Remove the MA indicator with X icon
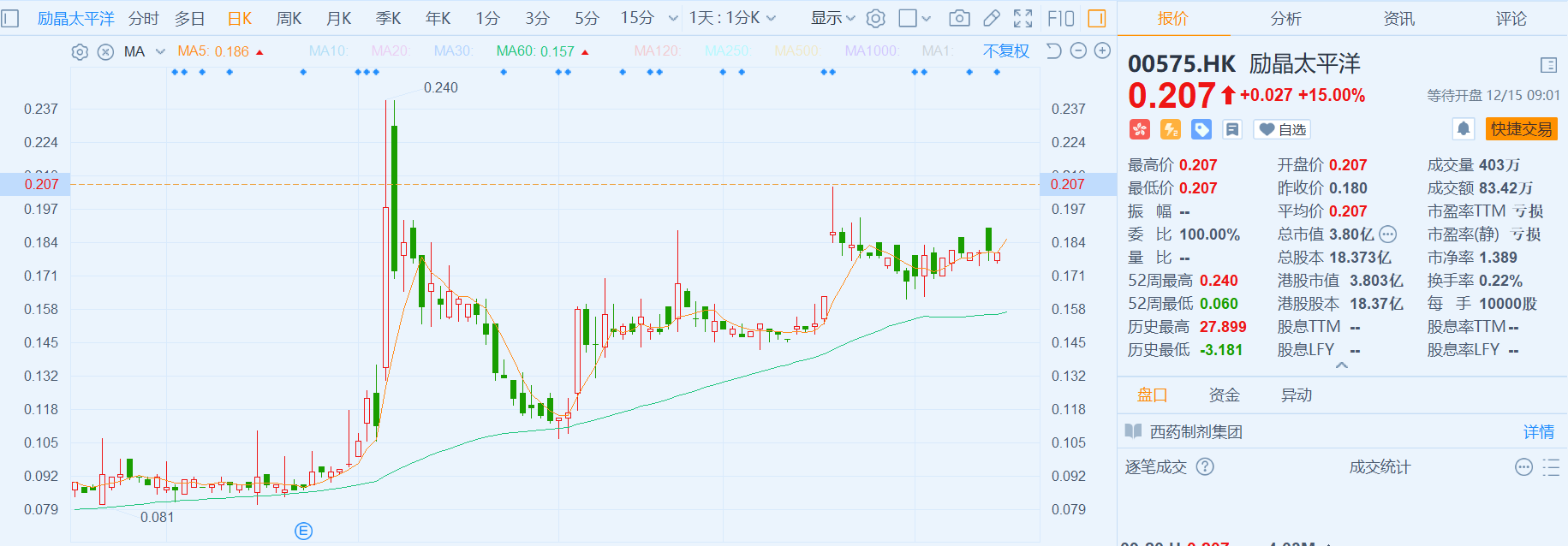The image size is (1568, 546). [105, 52]
